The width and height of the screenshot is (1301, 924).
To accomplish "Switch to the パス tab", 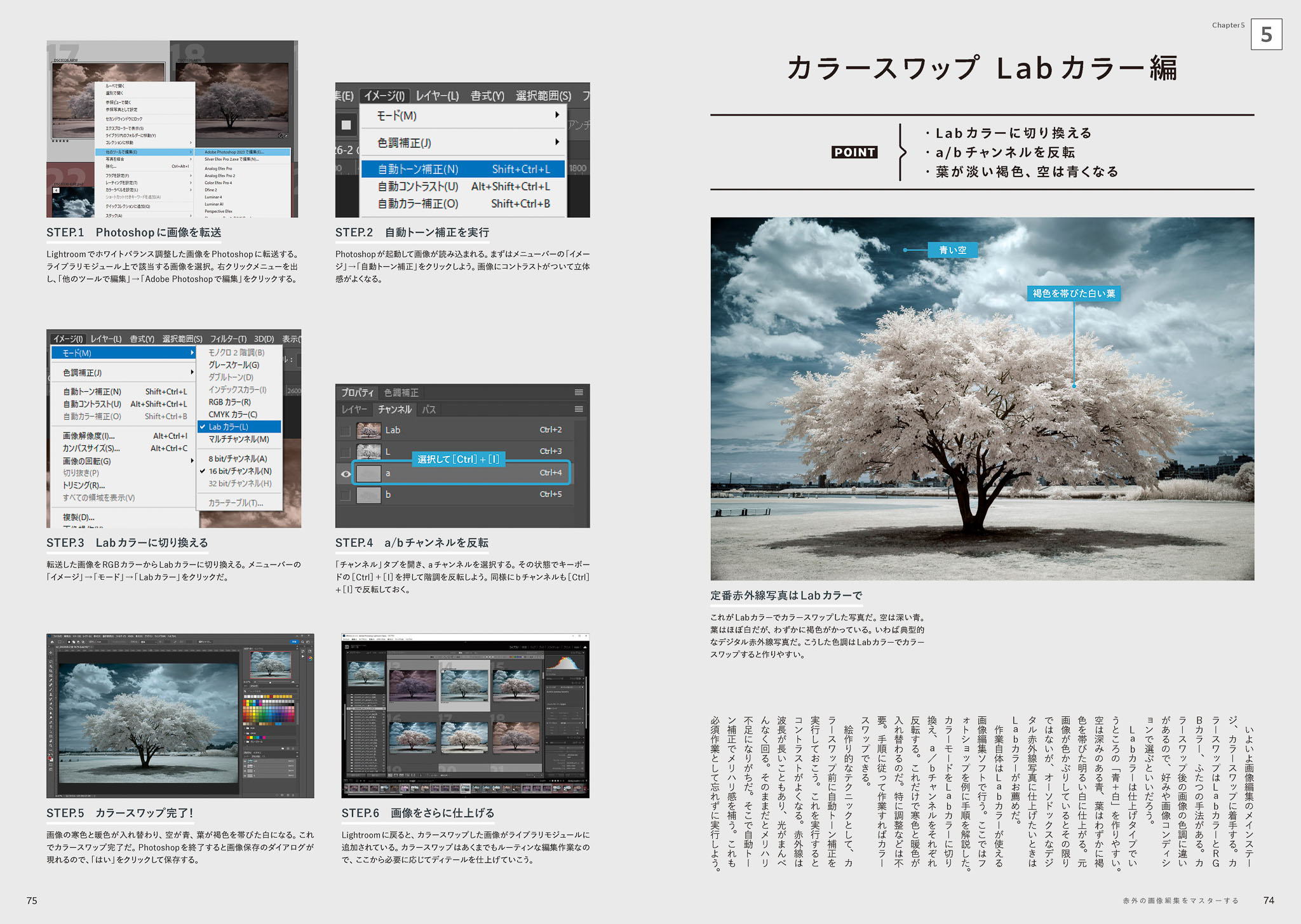I will (429, 410).
